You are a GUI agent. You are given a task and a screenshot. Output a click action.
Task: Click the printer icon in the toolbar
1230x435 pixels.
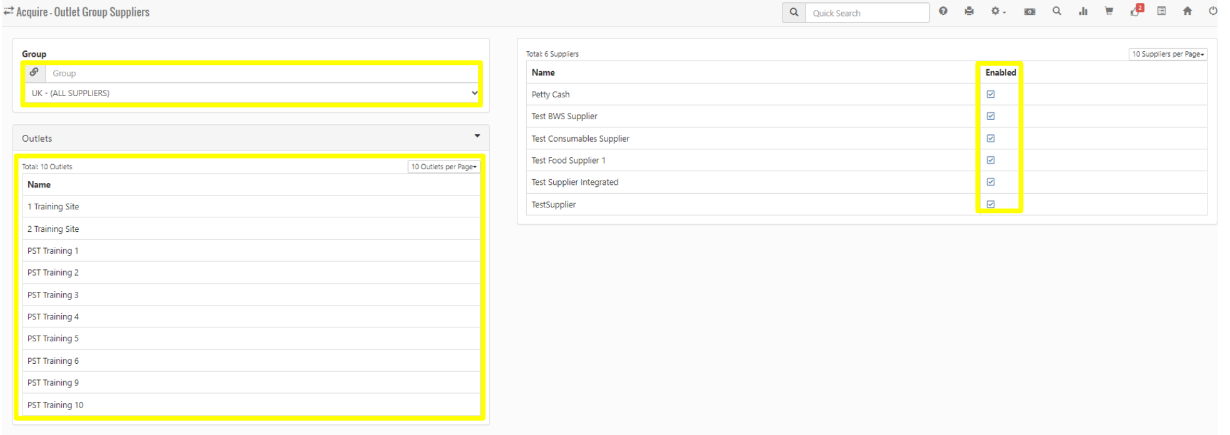[968, 12]
